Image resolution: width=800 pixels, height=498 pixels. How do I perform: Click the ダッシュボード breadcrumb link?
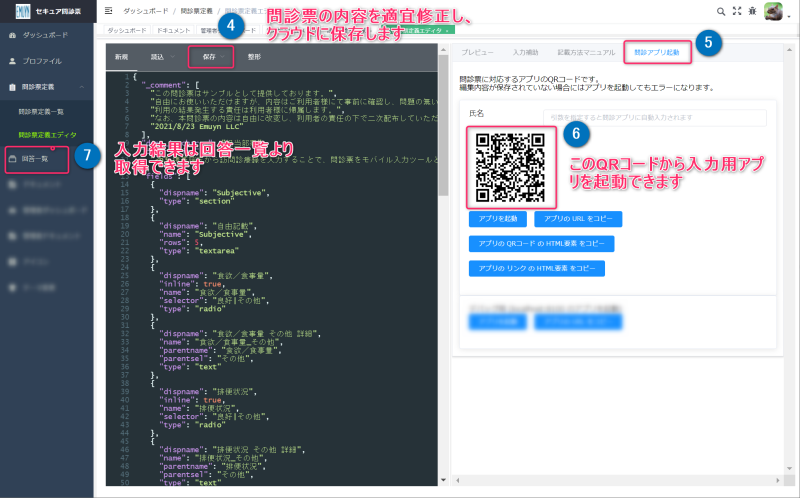pyautogui.click(x=145, y=11)
